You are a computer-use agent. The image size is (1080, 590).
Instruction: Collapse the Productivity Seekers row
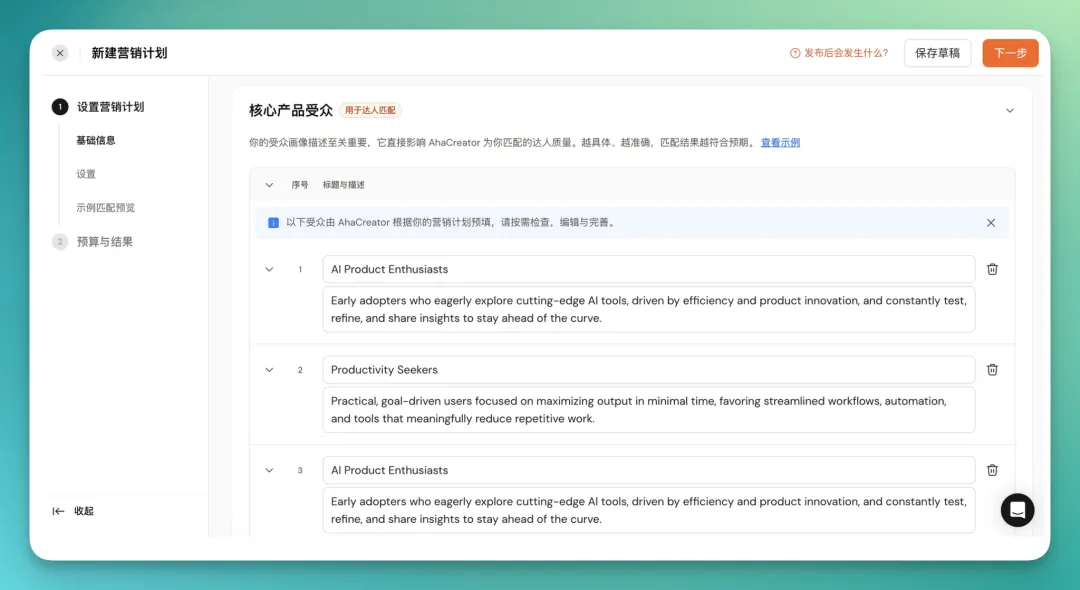tap(268, 369)
